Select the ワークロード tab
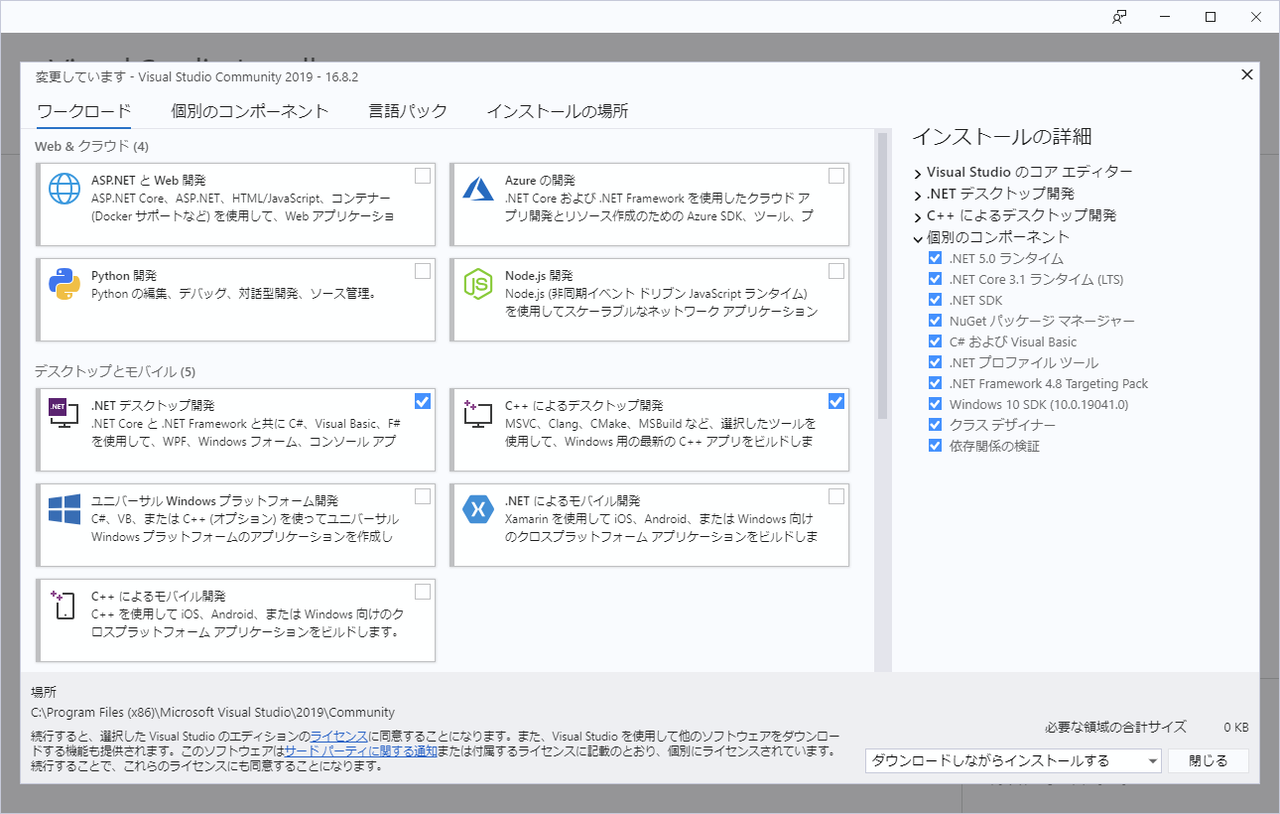 click(84, 111)
